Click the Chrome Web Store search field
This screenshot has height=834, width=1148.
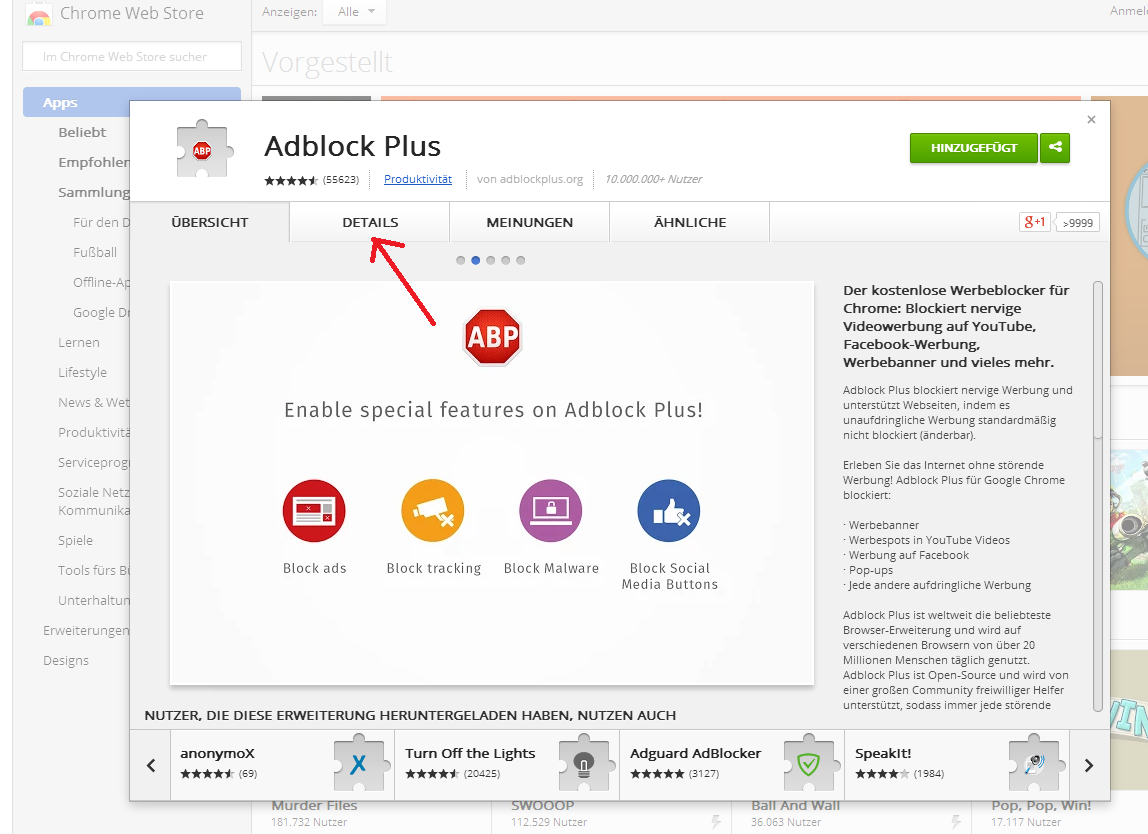pyautogui.click(x=132, y=56)
